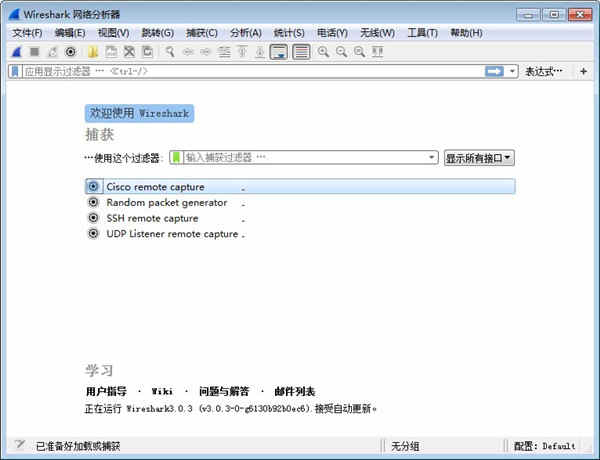Select UDP Listener remote capture interface
Viewport: 600px width, 460px height.
pos(300,234)
